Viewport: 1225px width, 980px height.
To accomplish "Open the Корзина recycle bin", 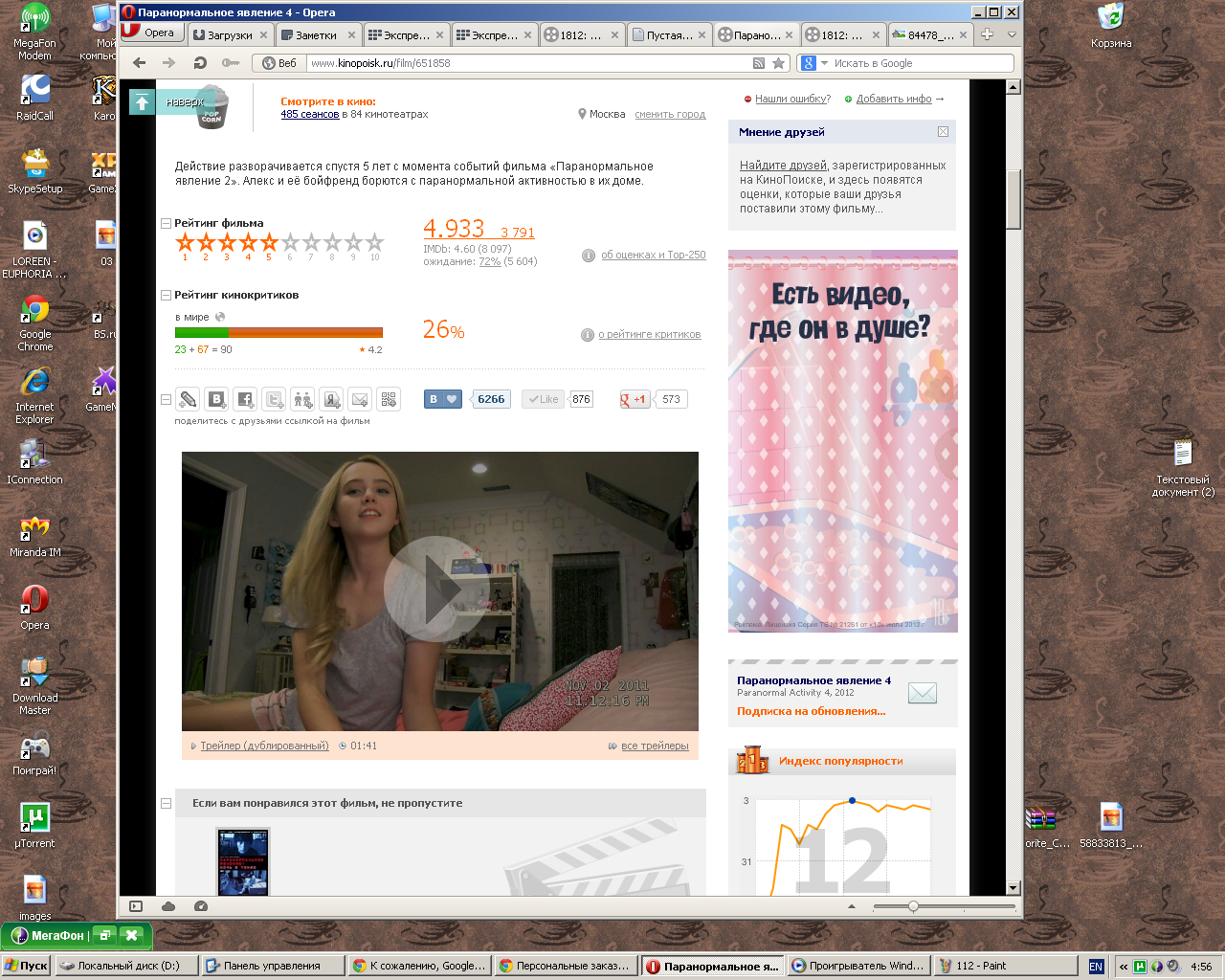I will 1111,26.
